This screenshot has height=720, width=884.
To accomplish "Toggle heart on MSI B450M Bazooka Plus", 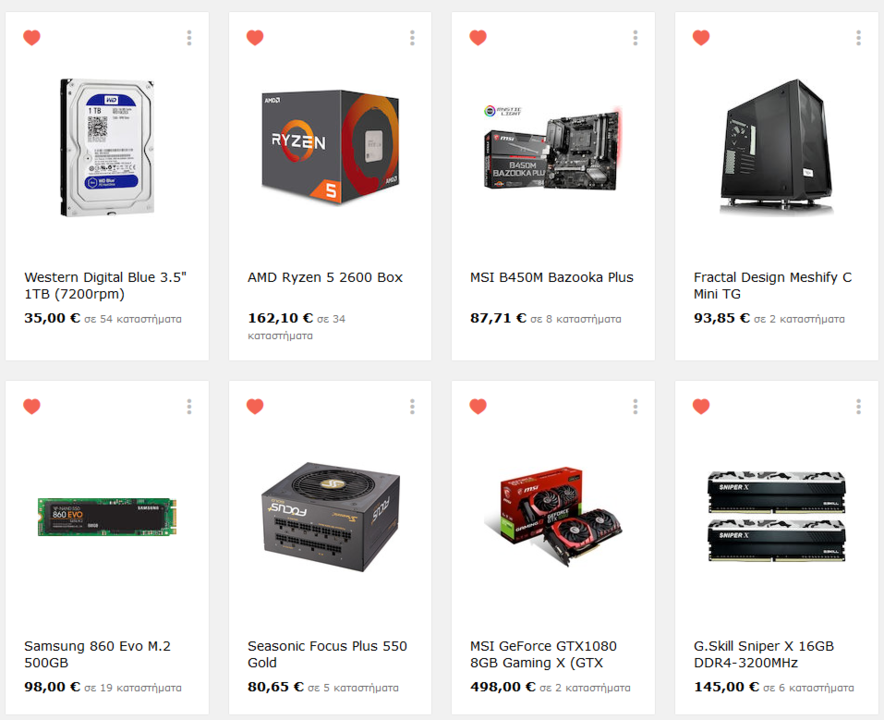I will [478, 38].
